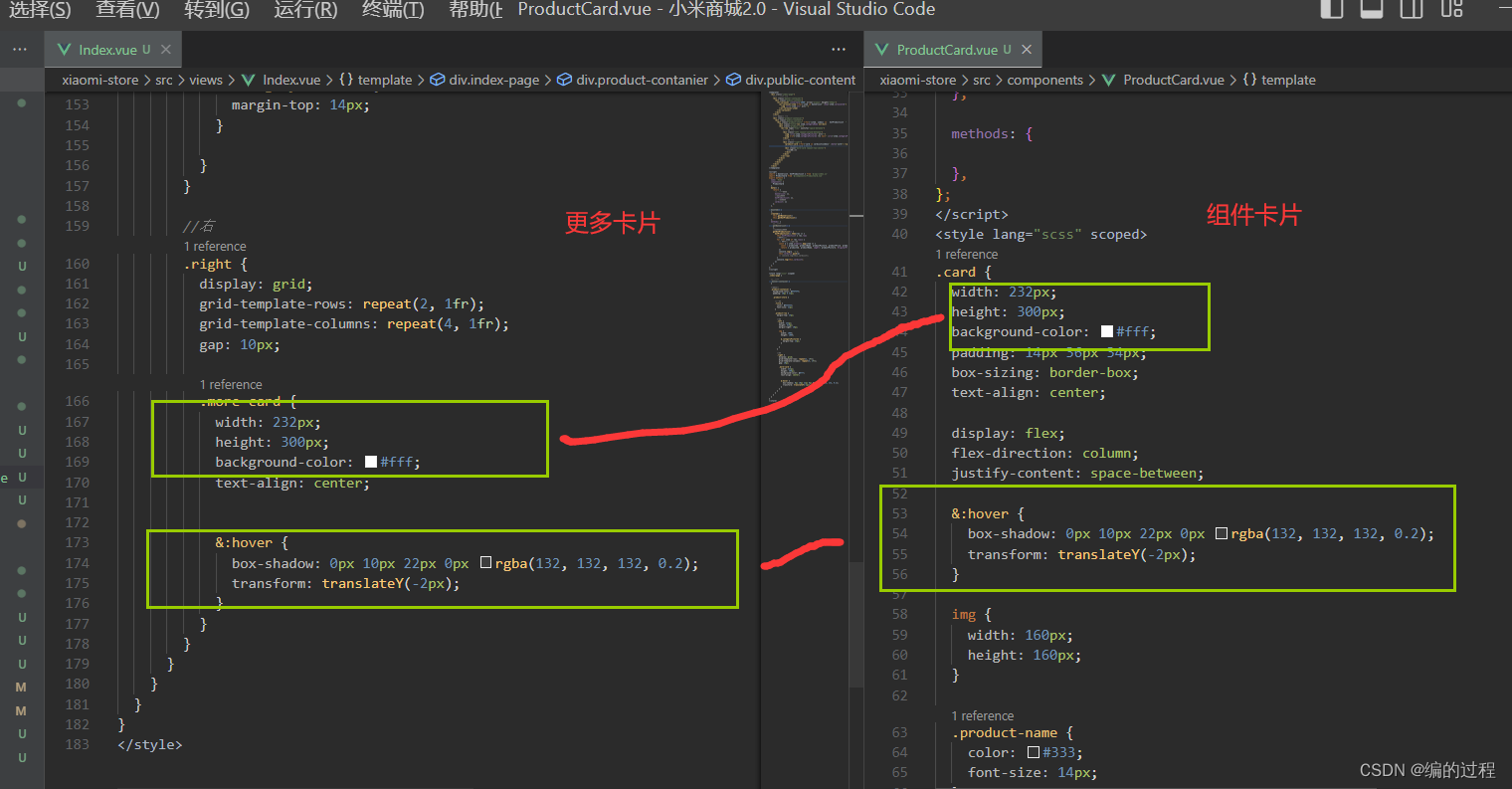Click the Index.vue vertical scrollbar thumb
Screen dimensions: 1512x789
856,624
